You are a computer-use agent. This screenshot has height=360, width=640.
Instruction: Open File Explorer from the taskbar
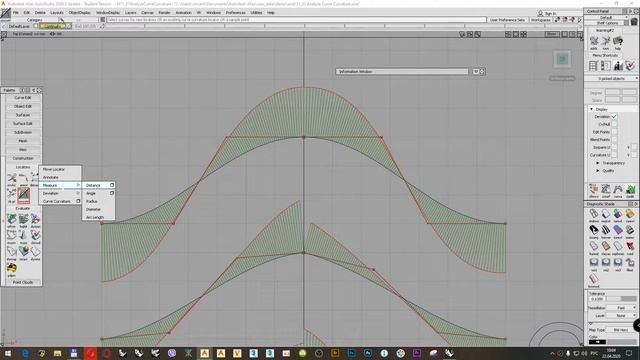pyautogui.click(x=58, y=353)
